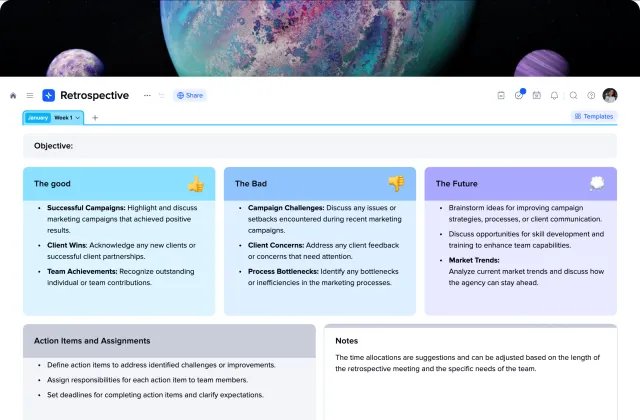Open the notifications bell

click(x=554, y=96)
